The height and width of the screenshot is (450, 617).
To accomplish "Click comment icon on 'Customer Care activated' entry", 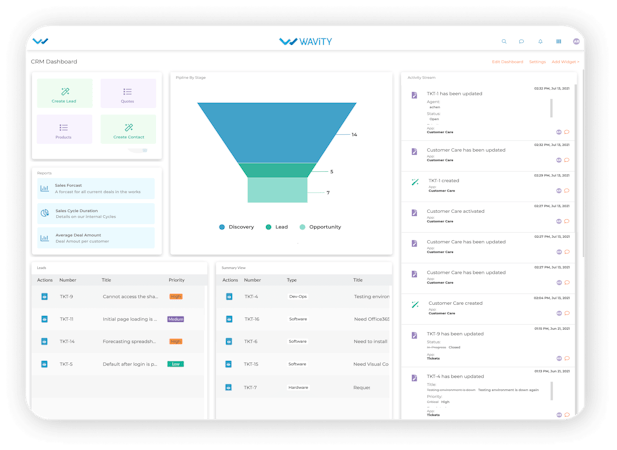I will (567, 221).
